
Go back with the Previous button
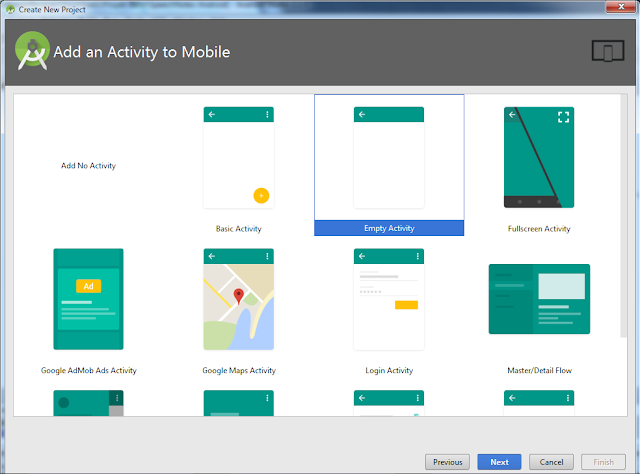click(447, 462)
